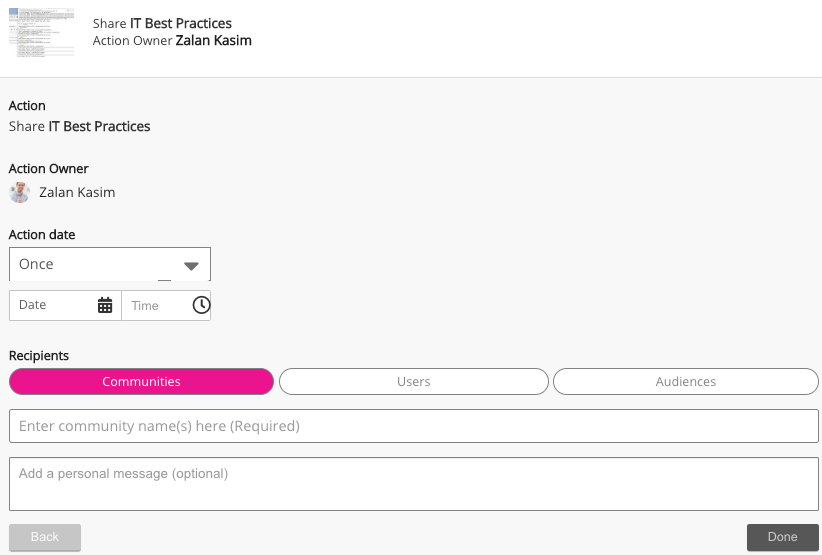Viewport: 822px width, 555px height.
Task: Click IT Best Practices in the header
Action: 181,23
